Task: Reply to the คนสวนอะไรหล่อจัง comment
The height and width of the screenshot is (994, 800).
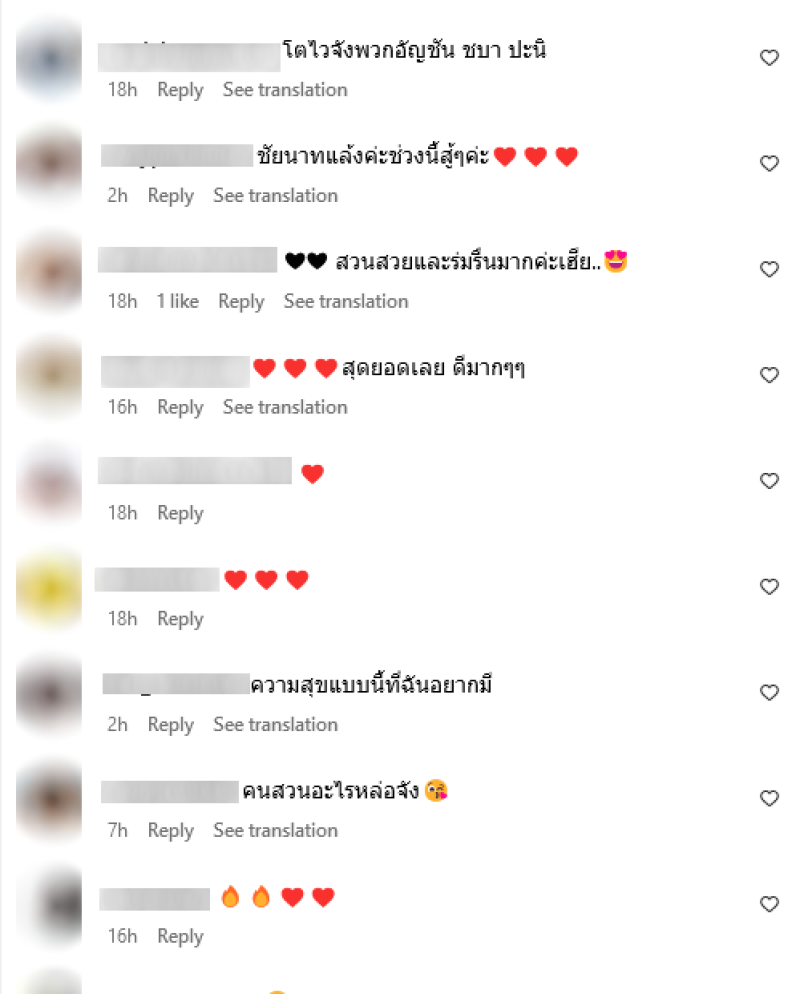Action: (171, 830)
